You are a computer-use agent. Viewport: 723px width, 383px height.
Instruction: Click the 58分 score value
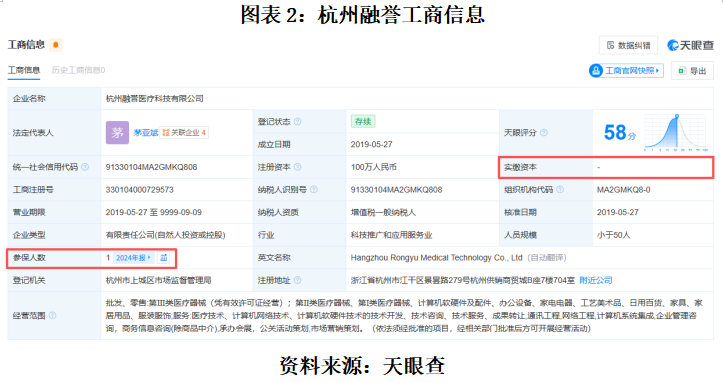(620, 133)
